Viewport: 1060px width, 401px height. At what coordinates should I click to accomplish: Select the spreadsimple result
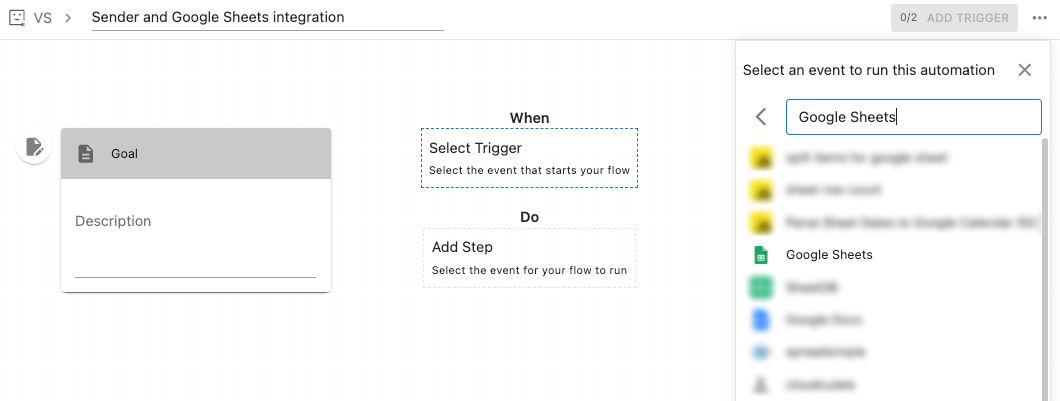825,352
